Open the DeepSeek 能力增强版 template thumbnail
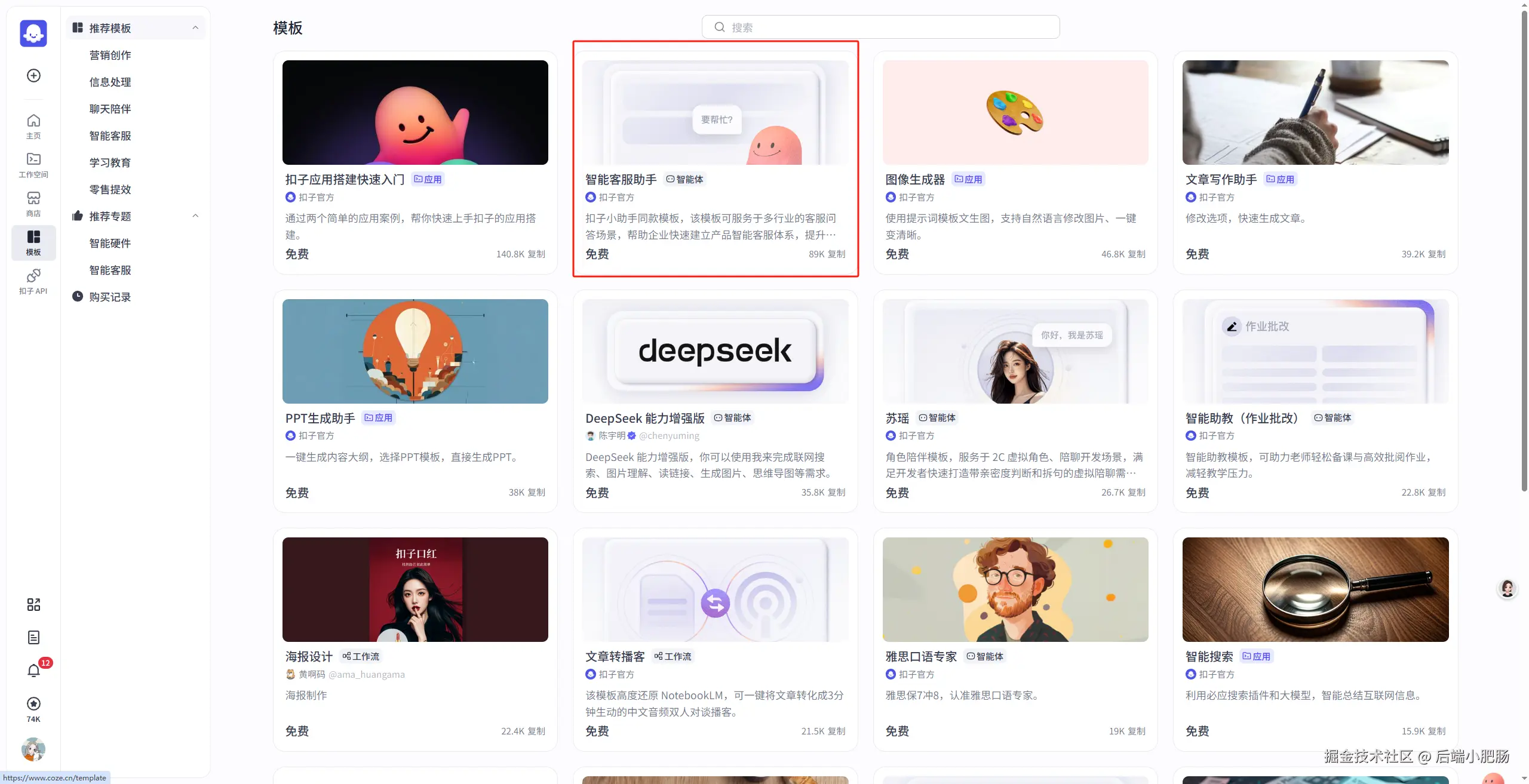Image resolution: width=1529 pixels, height=784 pixels. point(715,351)
